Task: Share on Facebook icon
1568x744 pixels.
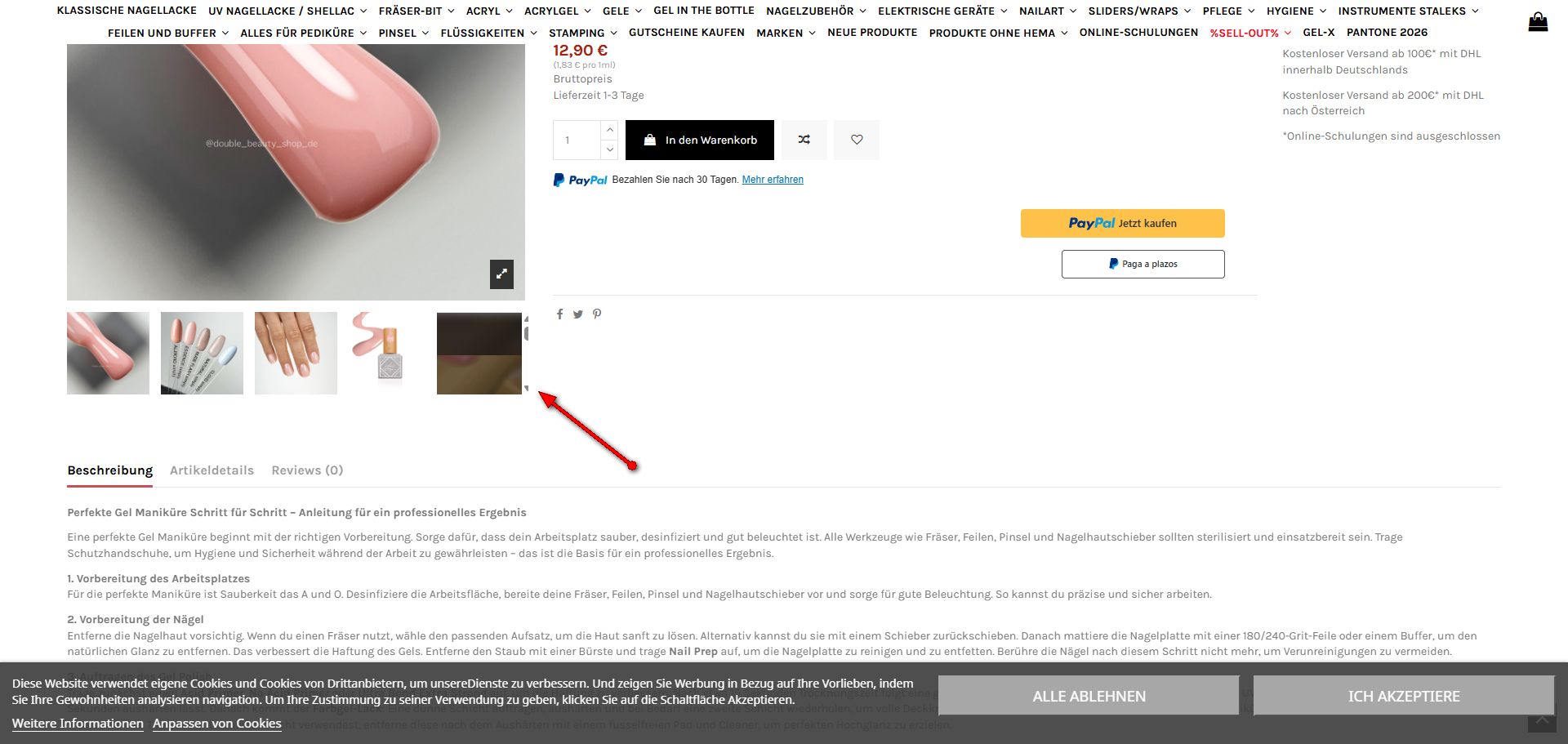Action: pyautogui.click(x=559, y=314)
